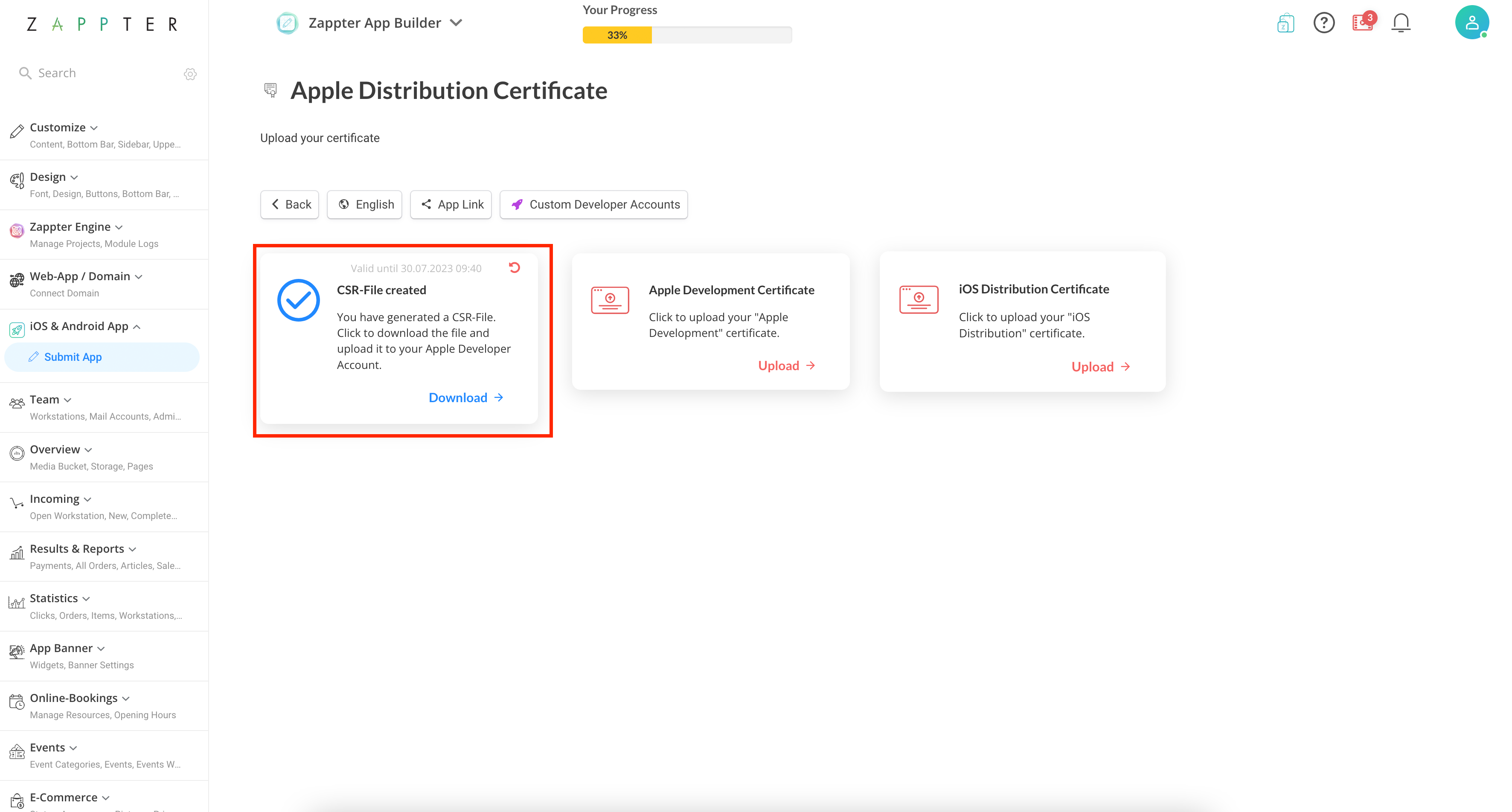Expand the Events section
Screen dimensions: 1512x812
click(x=73, y=748)
